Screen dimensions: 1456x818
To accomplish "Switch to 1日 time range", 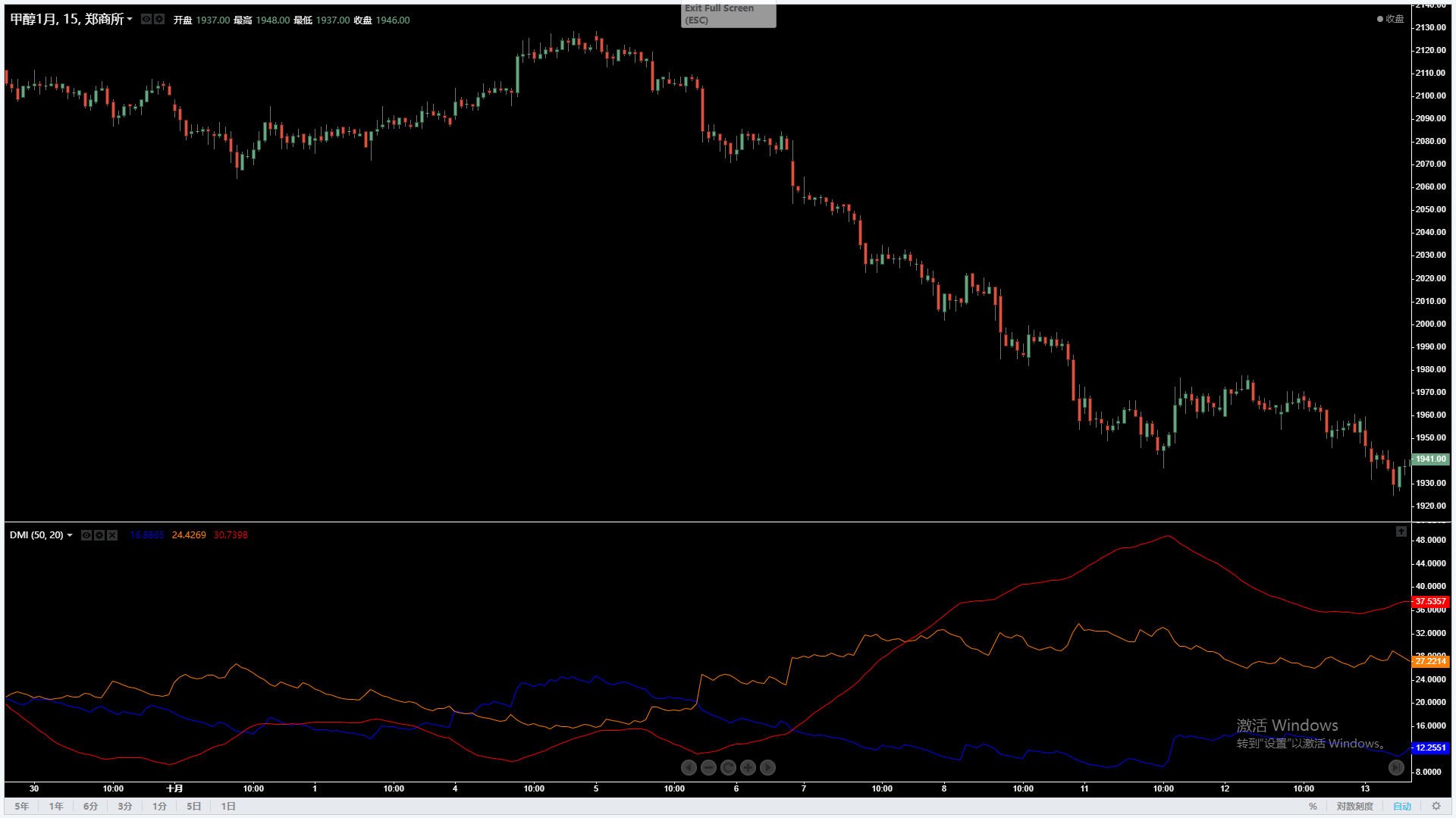I will pyautogui.click(x=227, y=807).
